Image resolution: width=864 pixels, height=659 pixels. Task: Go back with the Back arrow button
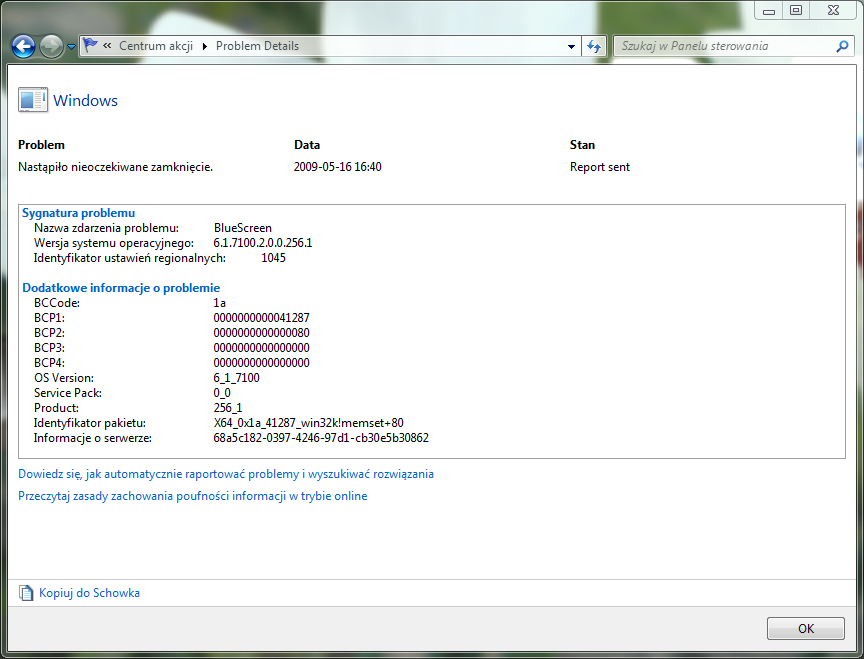click(x=23, y=47)
